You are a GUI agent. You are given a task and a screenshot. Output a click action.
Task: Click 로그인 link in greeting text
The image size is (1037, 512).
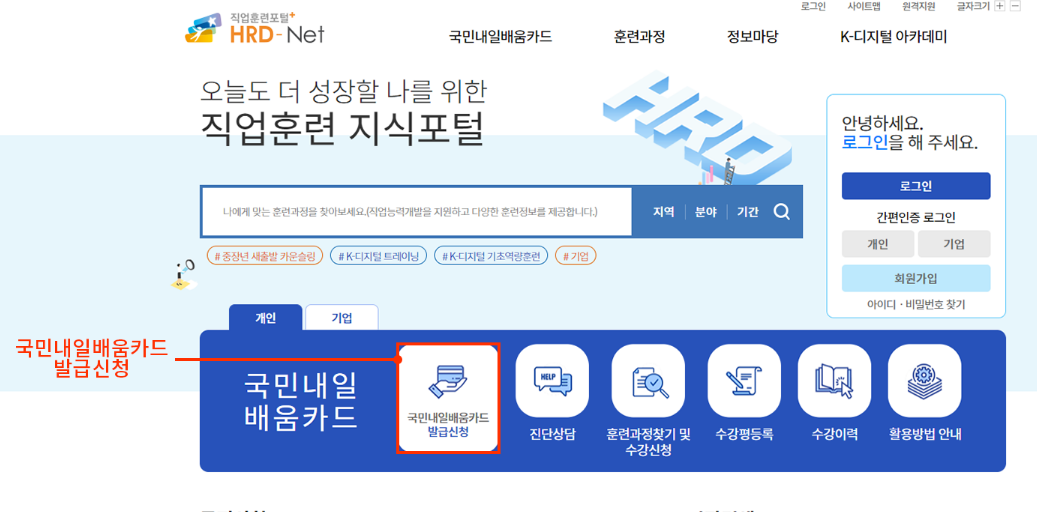tap(865, 142)
